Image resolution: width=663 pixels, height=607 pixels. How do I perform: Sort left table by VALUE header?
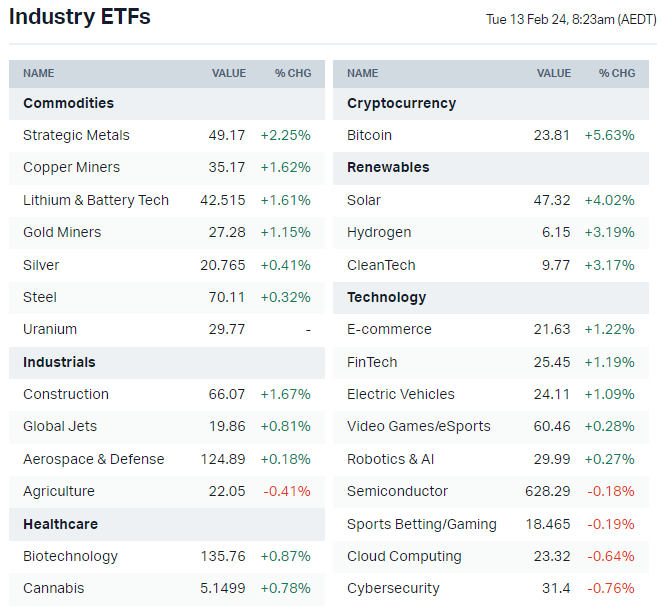pyautogui.click(x=228, y=73)
